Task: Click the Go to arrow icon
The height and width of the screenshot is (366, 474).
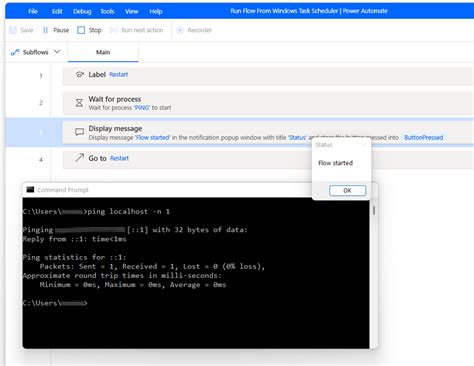Action: 79,157
